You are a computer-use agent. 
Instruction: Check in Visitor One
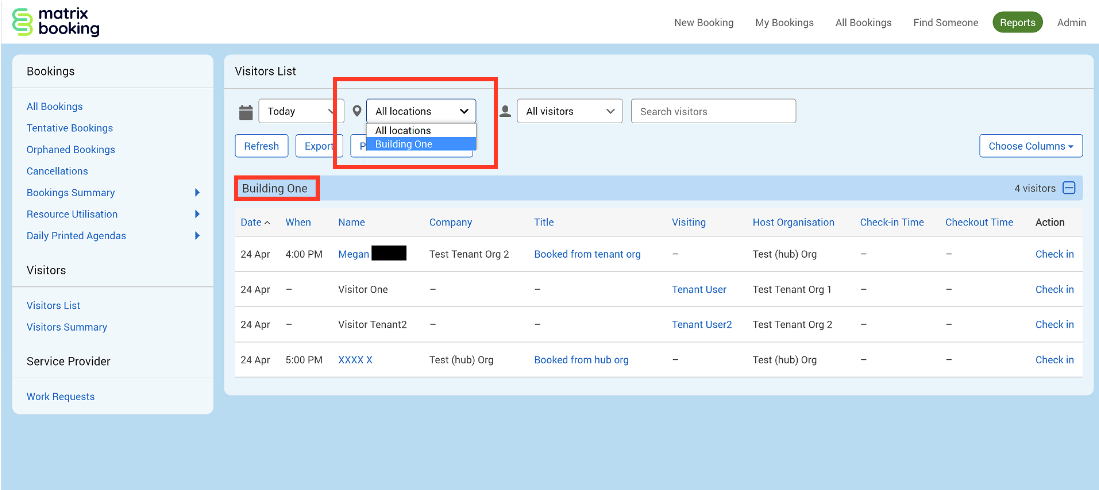coord(1054,290)
